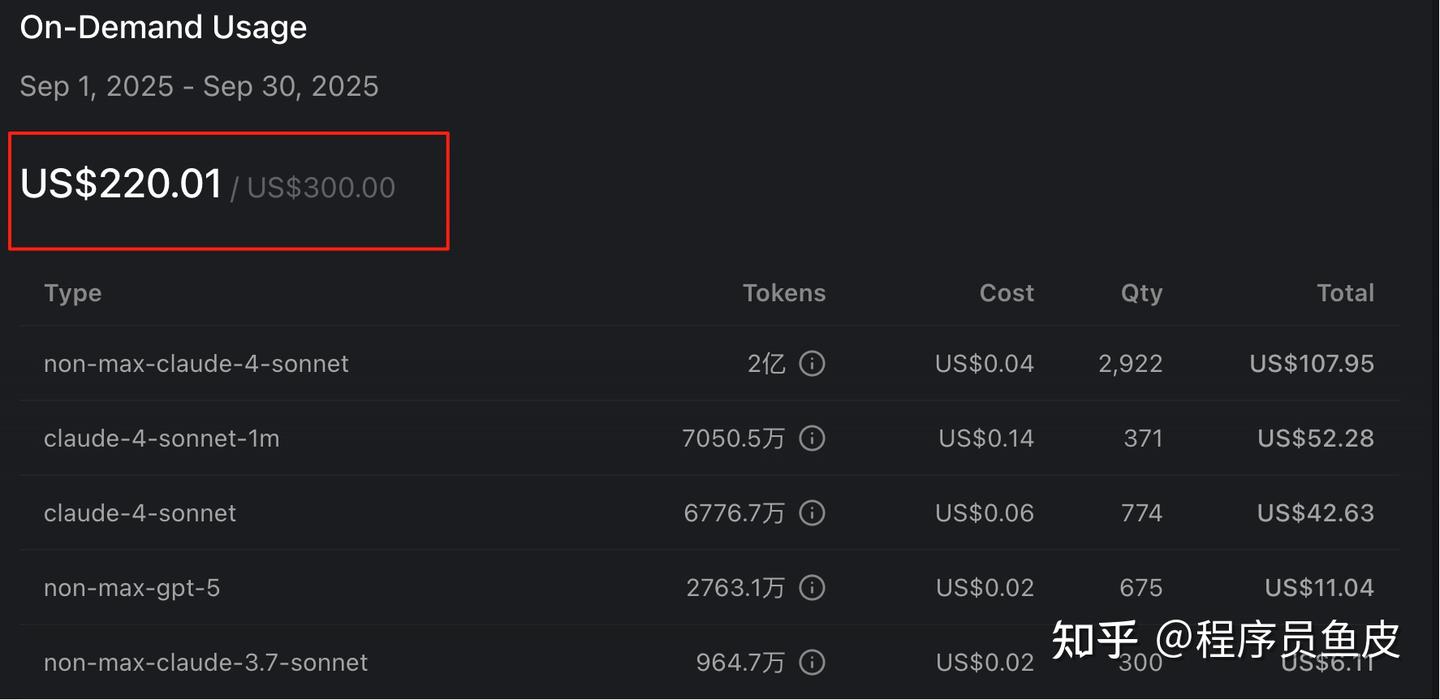
Task: Select the claude-4-sonnet-1m row
Action: 161,438
